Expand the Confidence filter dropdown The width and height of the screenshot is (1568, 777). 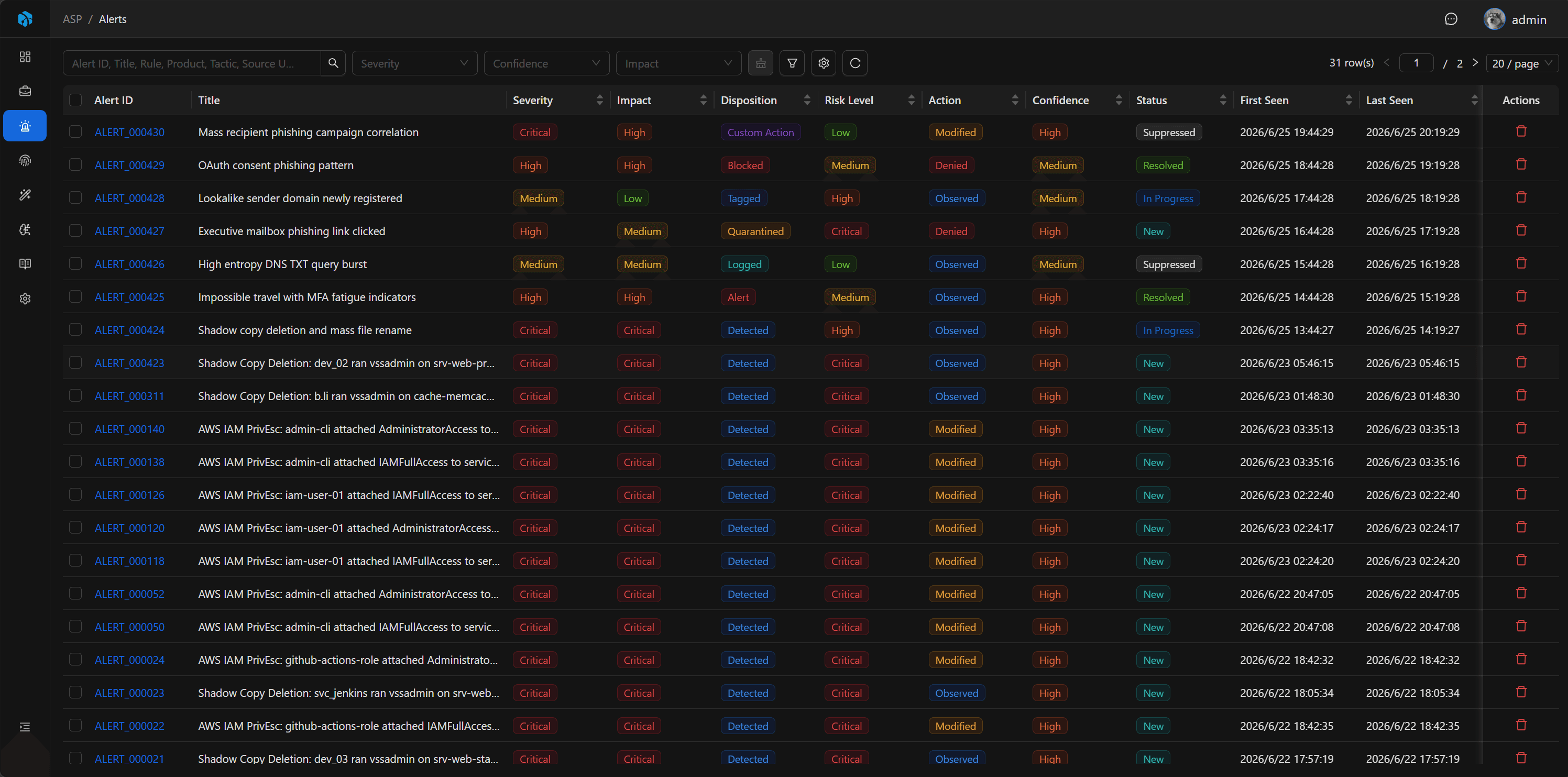(x=546, y=63)
